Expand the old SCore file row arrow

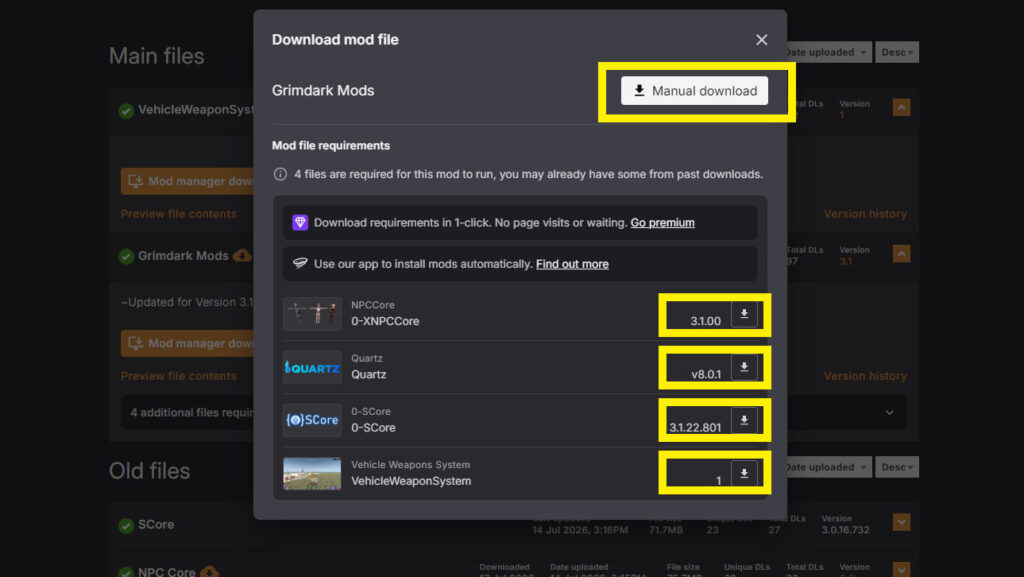[x=901, y=522]
